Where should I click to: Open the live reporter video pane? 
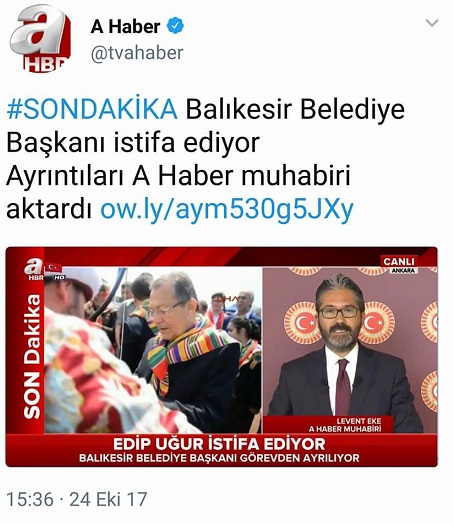(x=350, y=350)
